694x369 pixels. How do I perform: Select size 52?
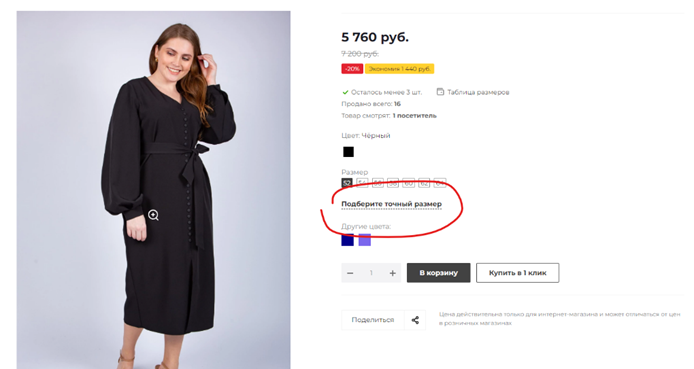click(347, 183)
